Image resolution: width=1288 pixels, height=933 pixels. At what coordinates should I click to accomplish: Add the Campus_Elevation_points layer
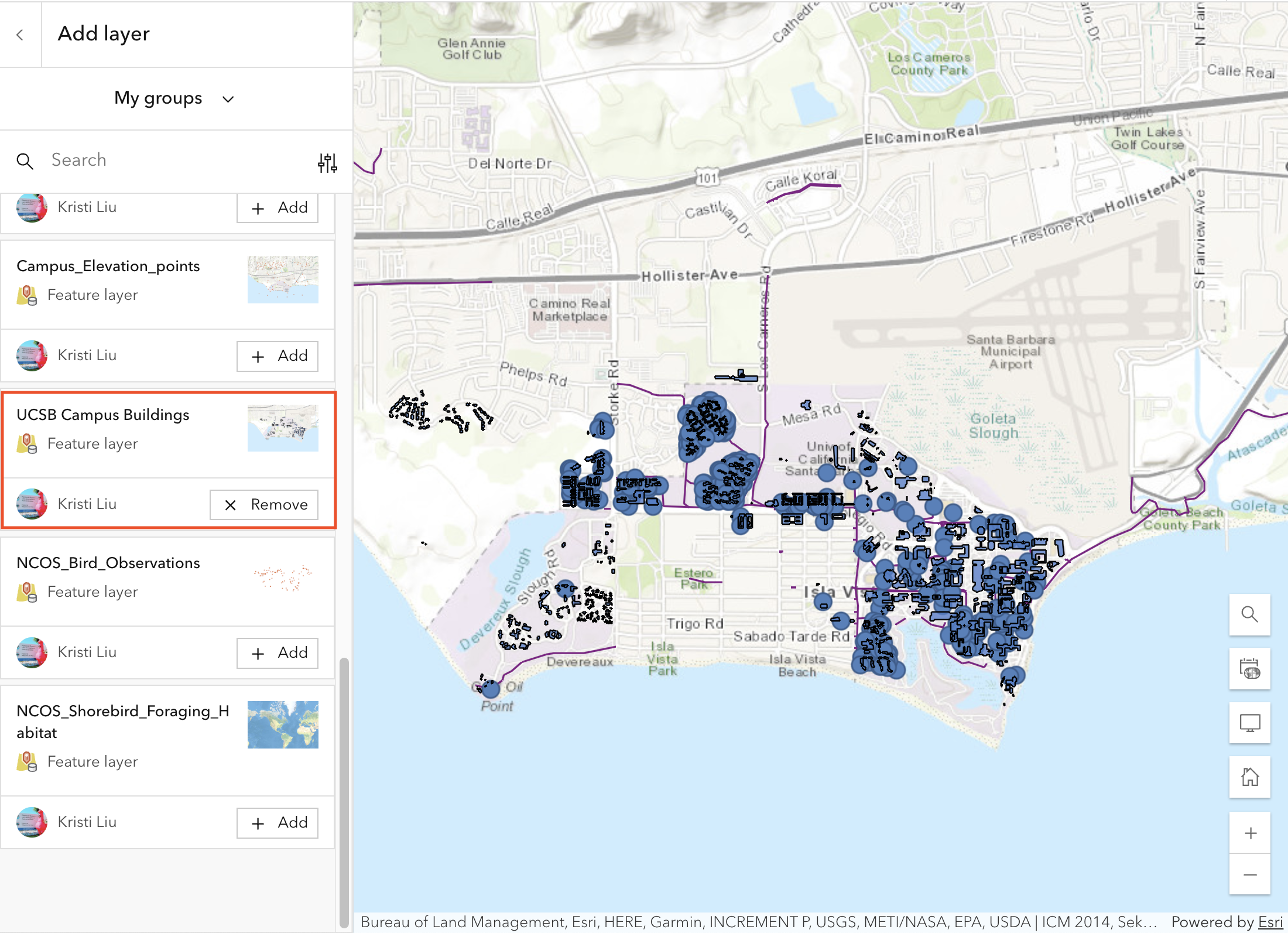pyautogui.click(x=278, y=356)
